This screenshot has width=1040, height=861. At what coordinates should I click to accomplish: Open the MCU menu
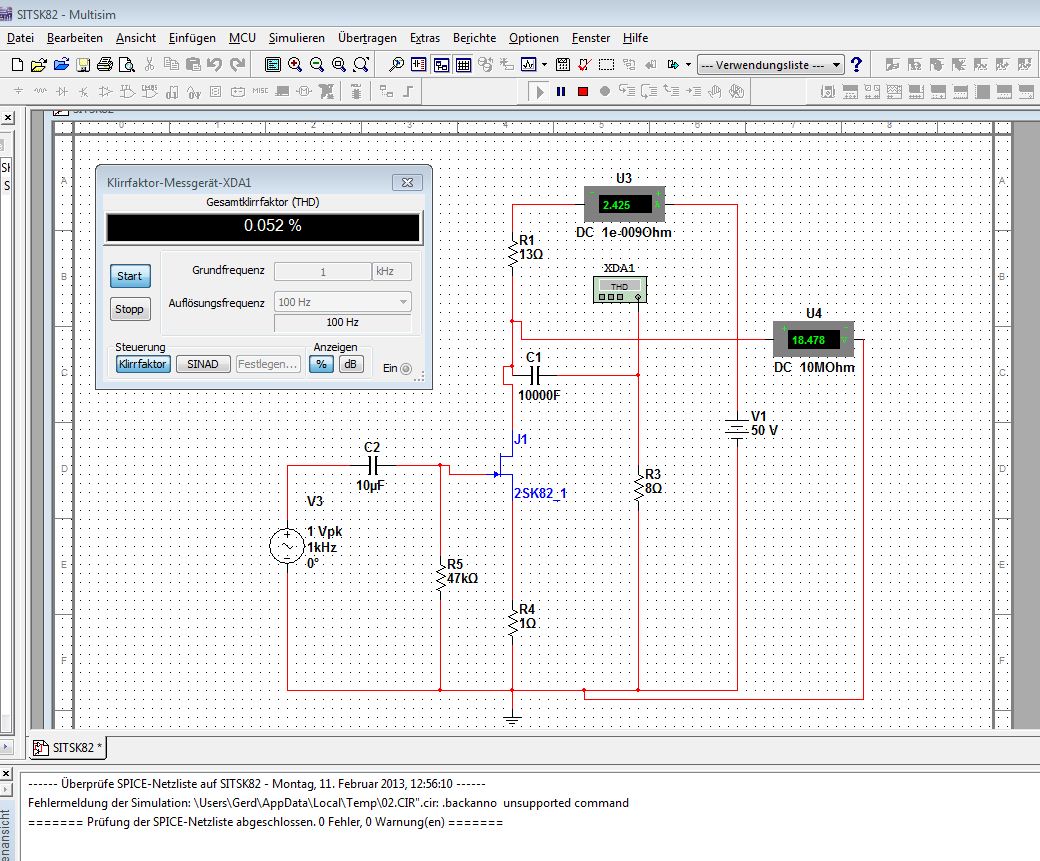tap(242, 38)
